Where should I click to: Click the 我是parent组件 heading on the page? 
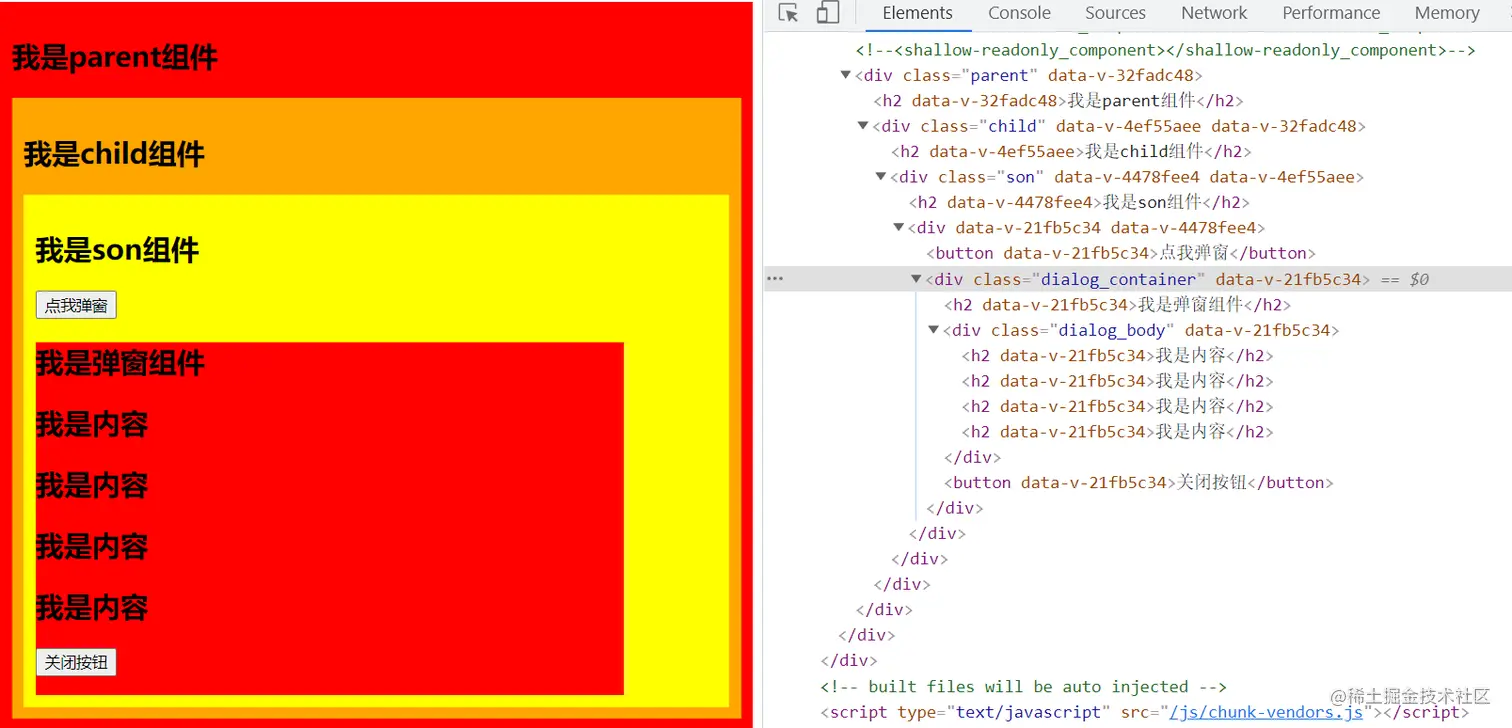[x=115, y=58]
